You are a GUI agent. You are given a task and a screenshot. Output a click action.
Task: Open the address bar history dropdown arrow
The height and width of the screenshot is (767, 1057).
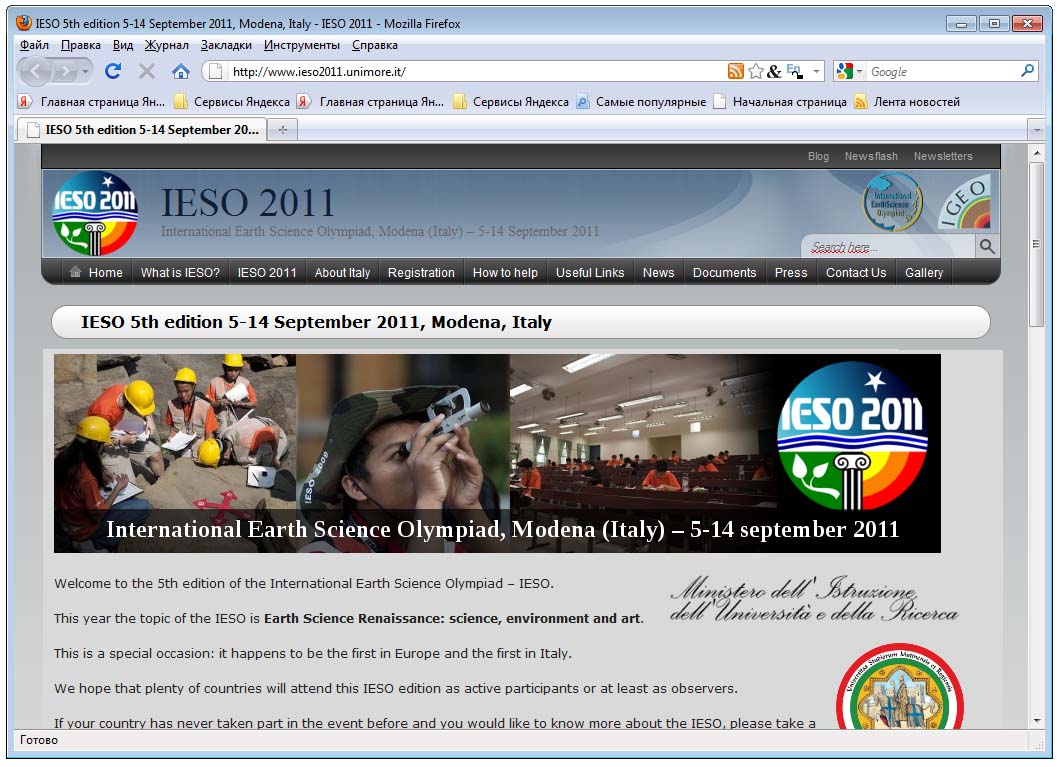[816, 71]
